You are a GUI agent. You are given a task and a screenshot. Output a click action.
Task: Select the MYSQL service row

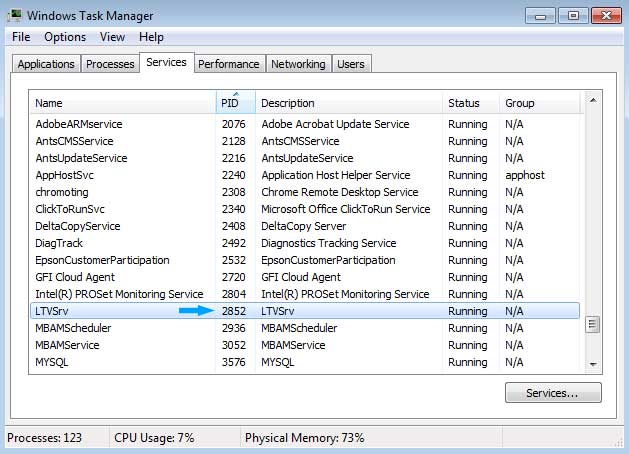(x=305, y=362)
